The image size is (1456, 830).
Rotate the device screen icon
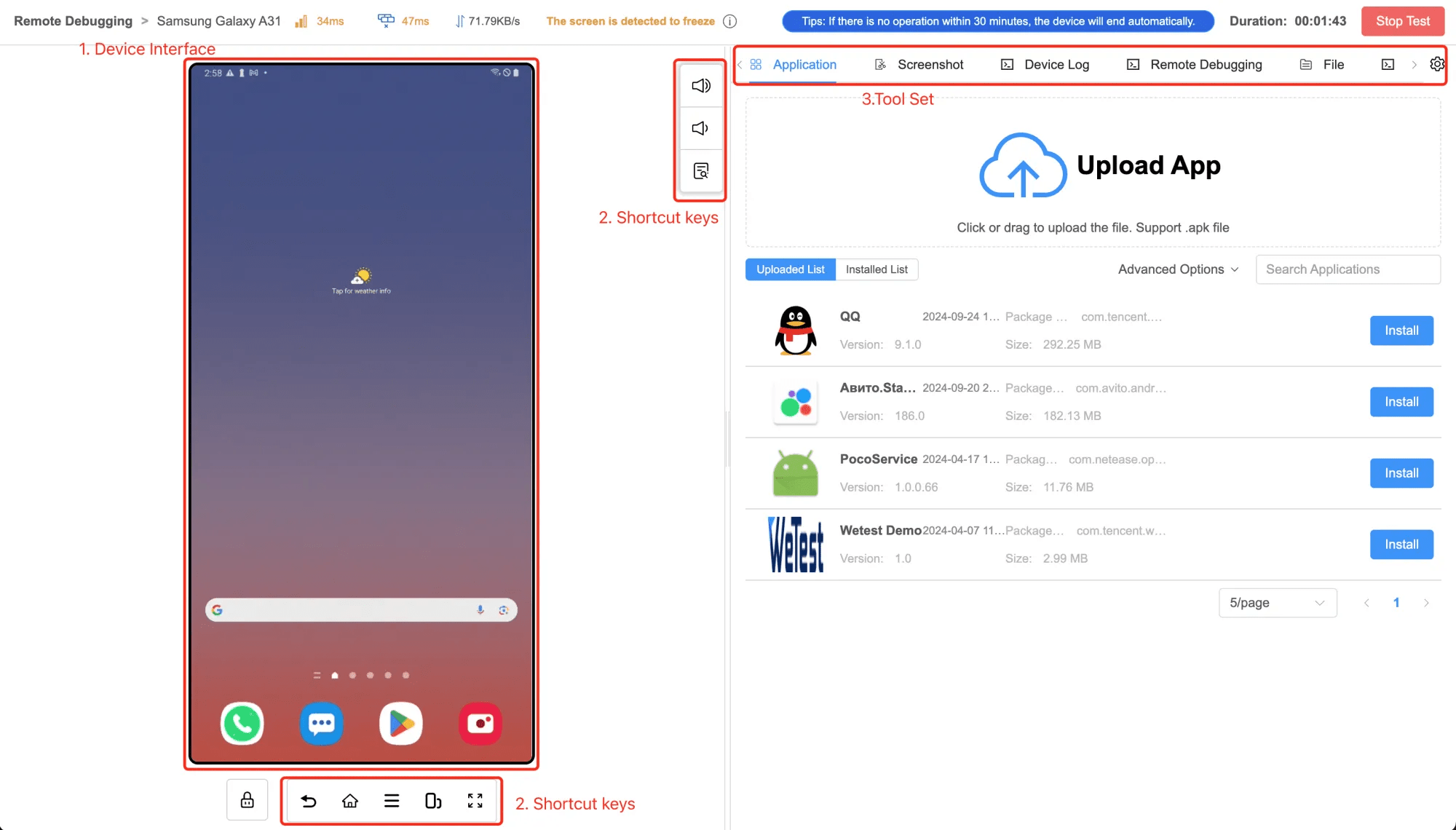[x=433, y=801]
